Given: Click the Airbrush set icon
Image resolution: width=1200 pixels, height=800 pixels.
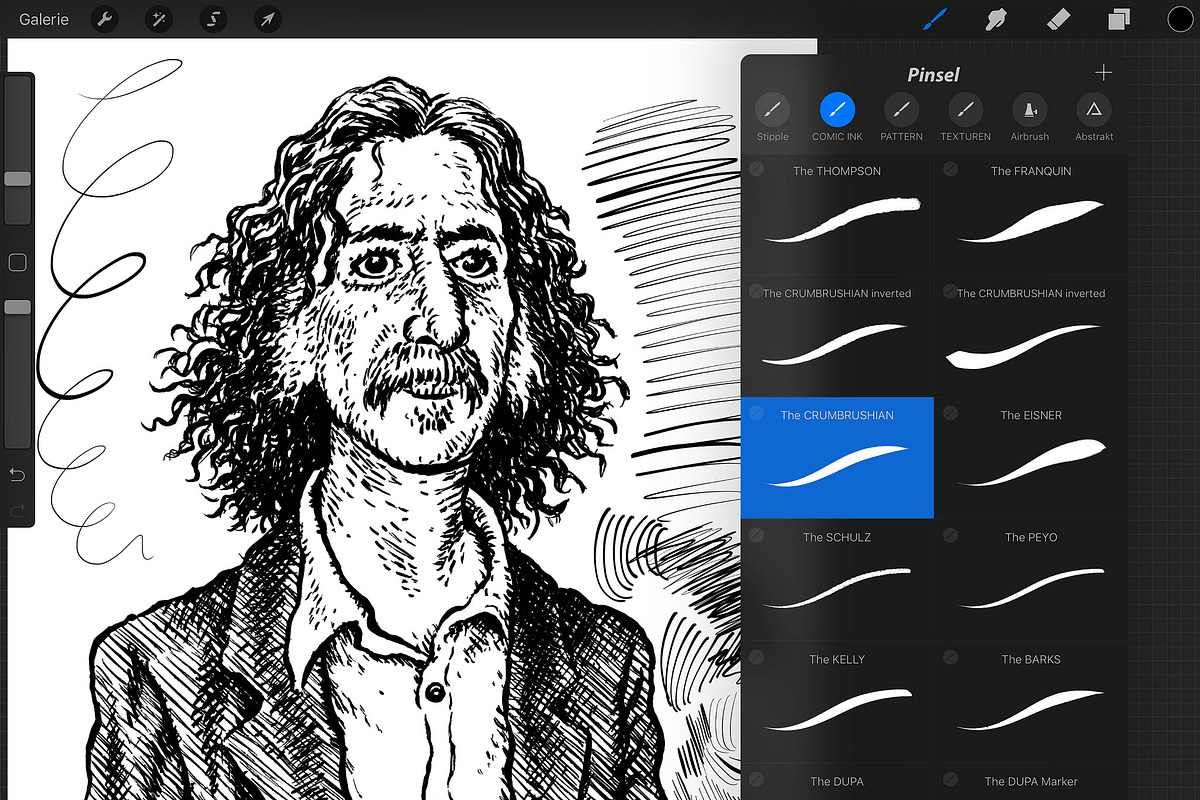Looking at the screenshot, I should (x=1030, y=108).
